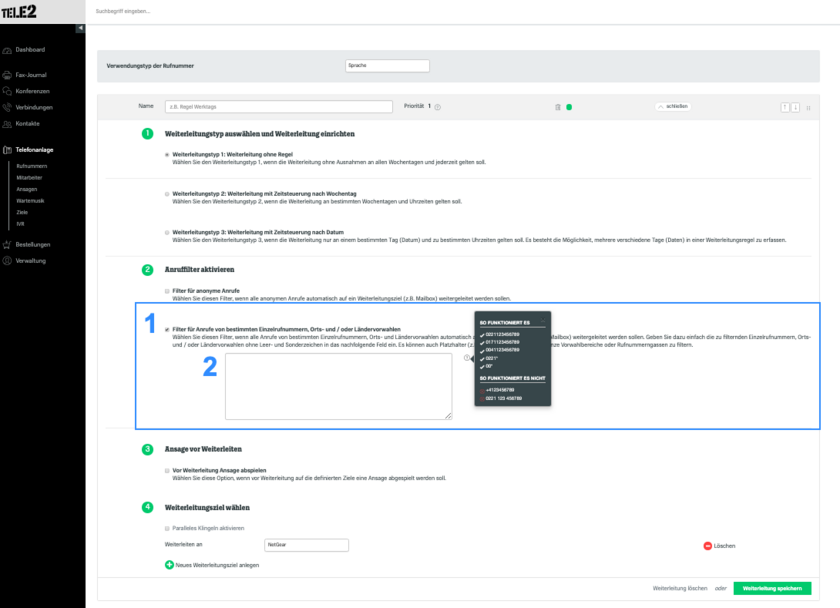Click the 'Weiterleitungsziel wählen' heading
840x608 pixels.
(207, 507)
